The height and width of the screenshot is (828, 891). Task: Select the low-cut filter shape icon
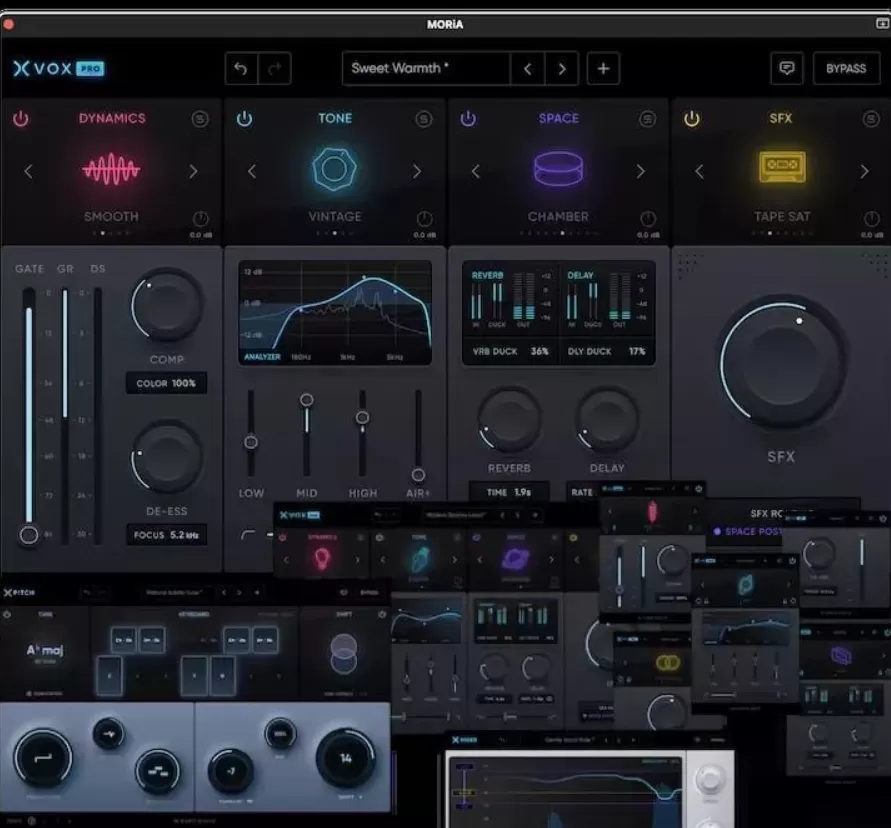tap(248, 535)
